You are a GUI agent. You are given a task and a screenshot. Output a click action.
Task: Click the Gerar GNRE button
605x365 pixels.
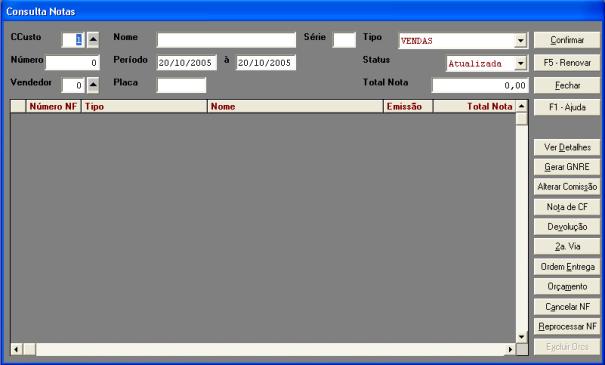coord(567,167)
